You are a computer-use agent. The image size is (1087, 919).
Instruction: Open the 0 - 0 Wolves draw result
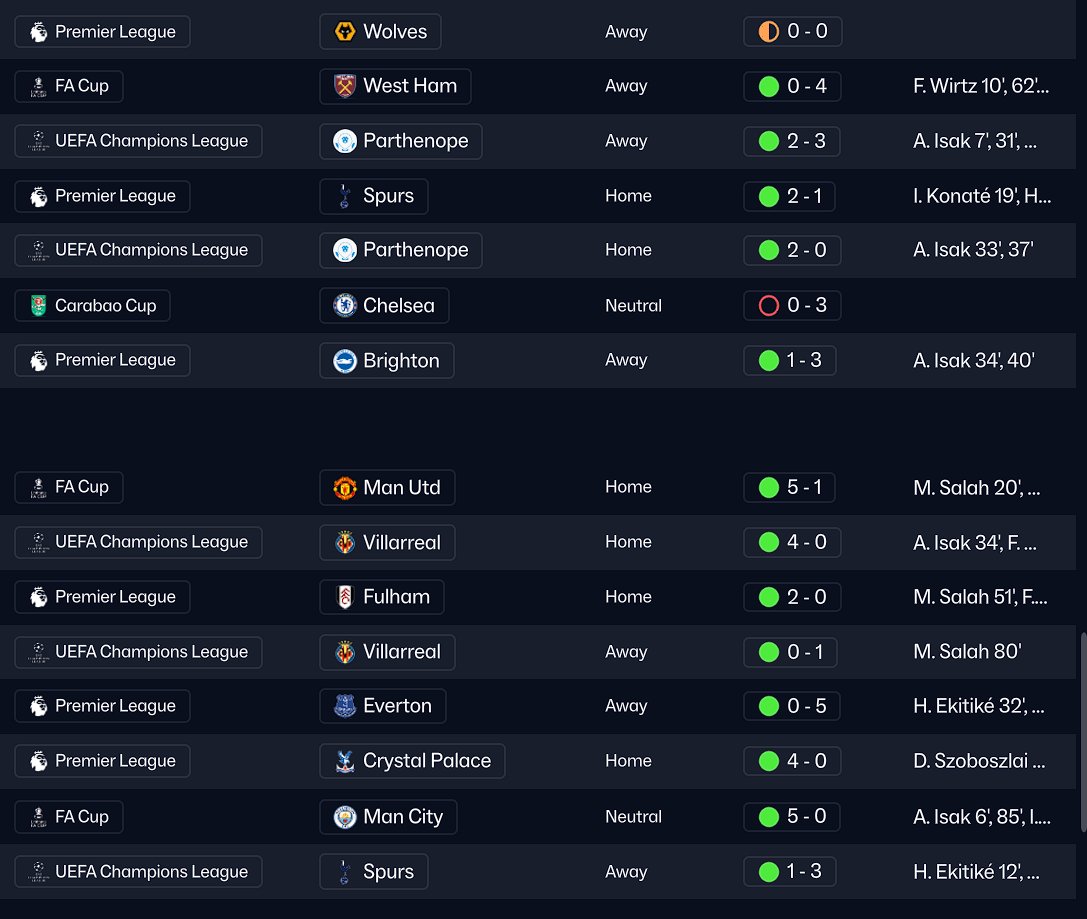coord(793,32)
